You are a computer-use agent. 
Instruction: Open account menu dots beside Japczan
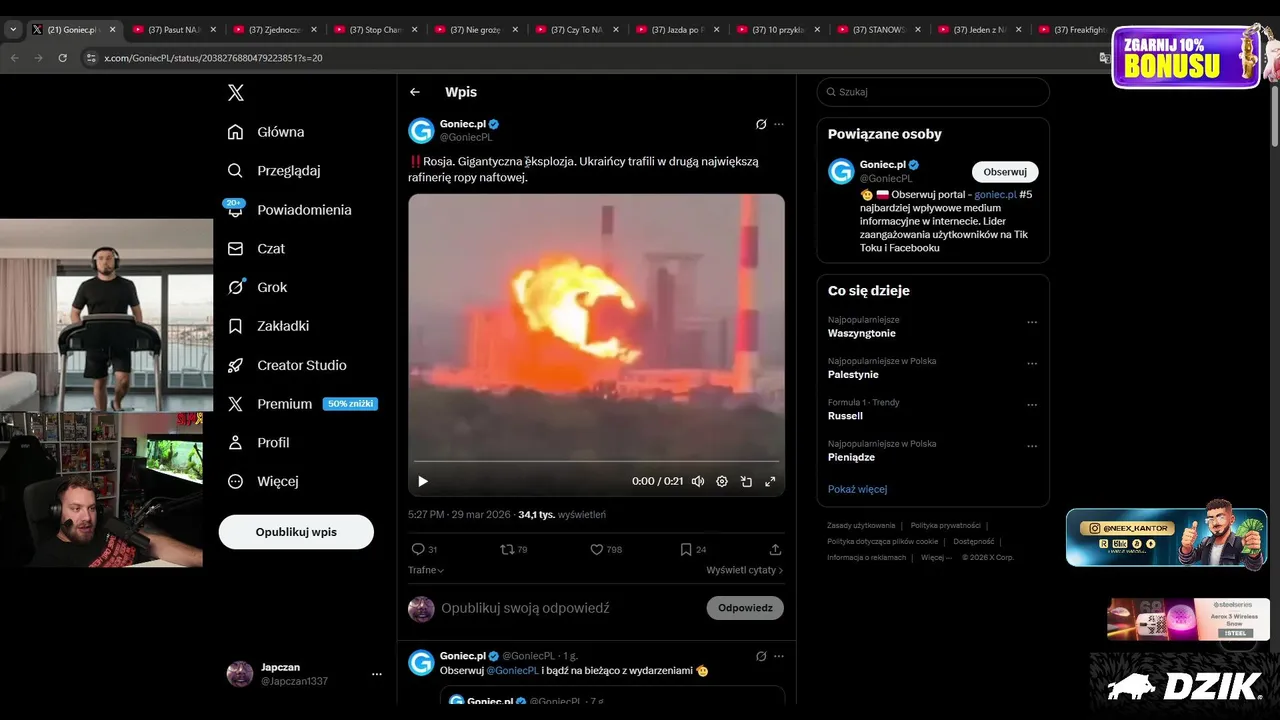(377, 674)
